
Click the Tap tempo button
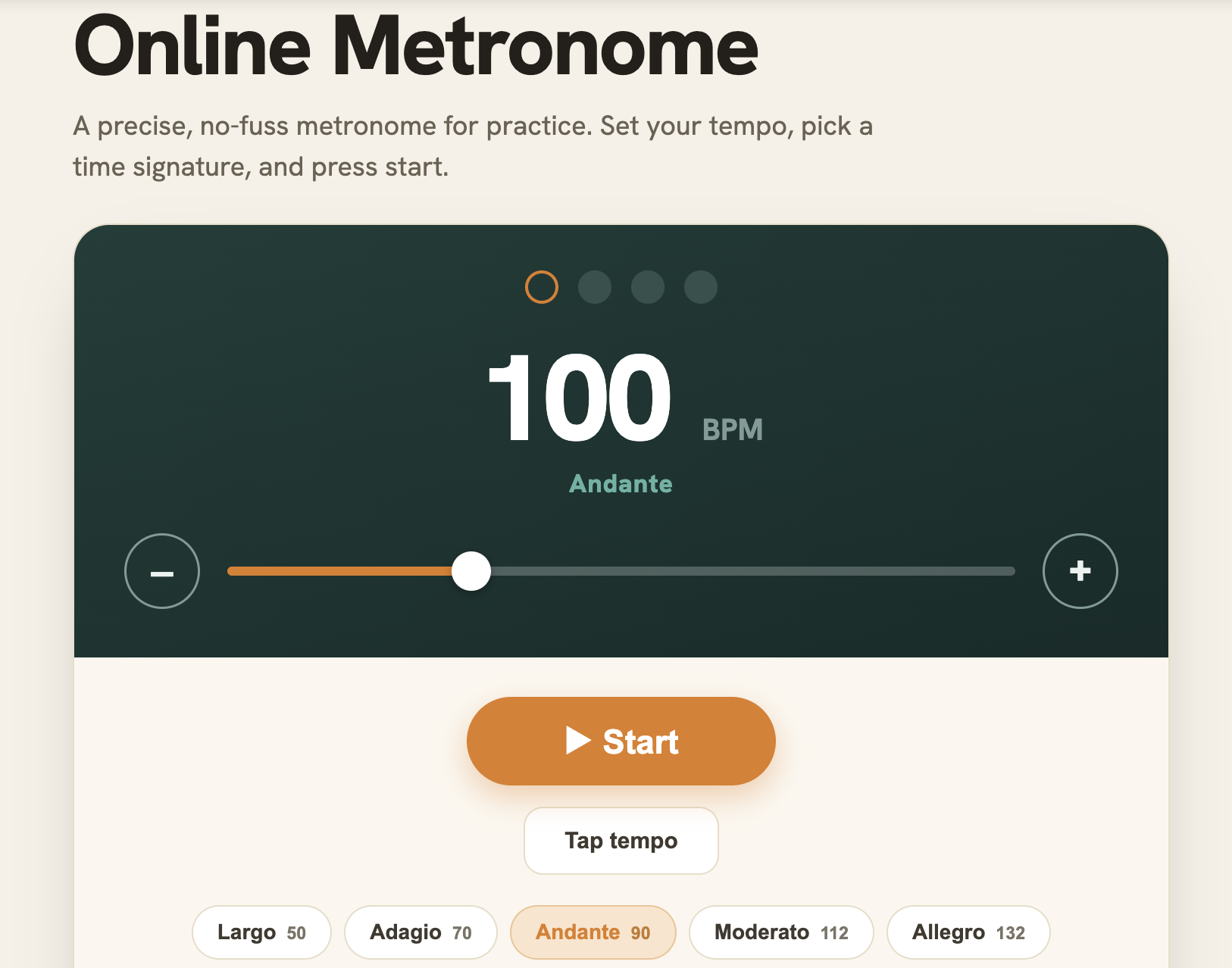point(621,841)
